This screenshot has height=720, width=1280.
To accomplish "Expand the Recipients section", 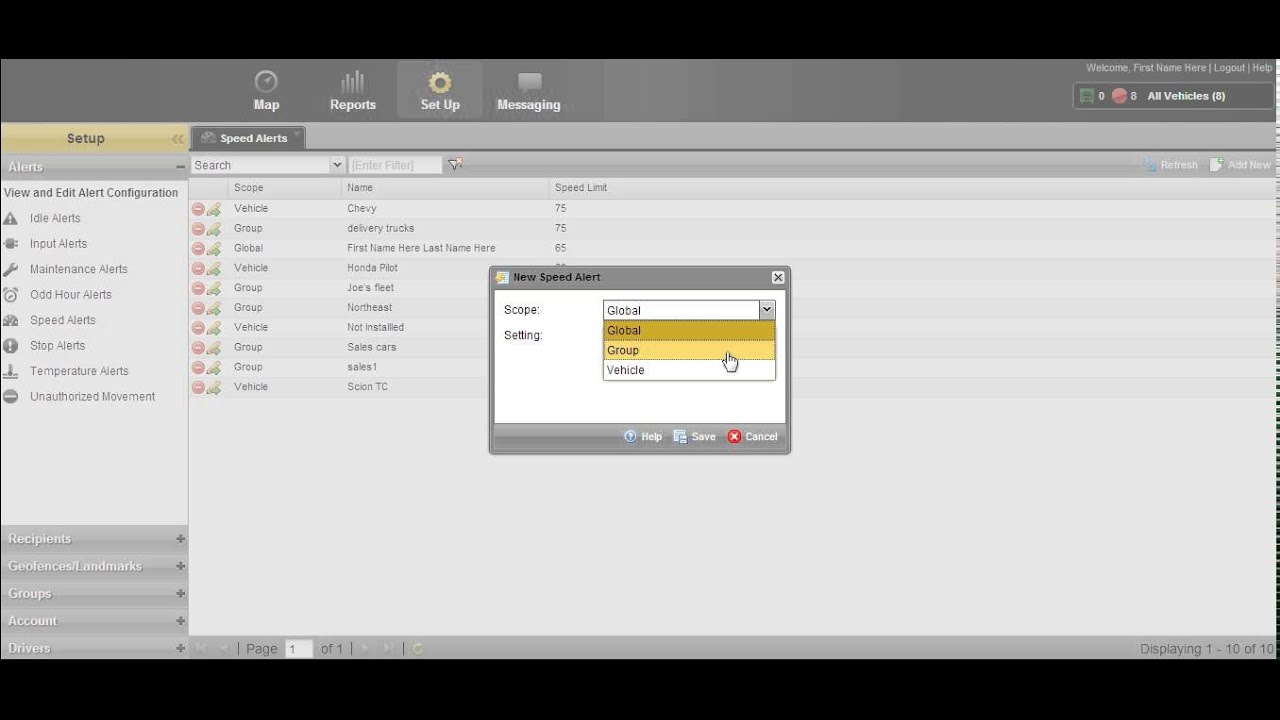I will [181, 539].
